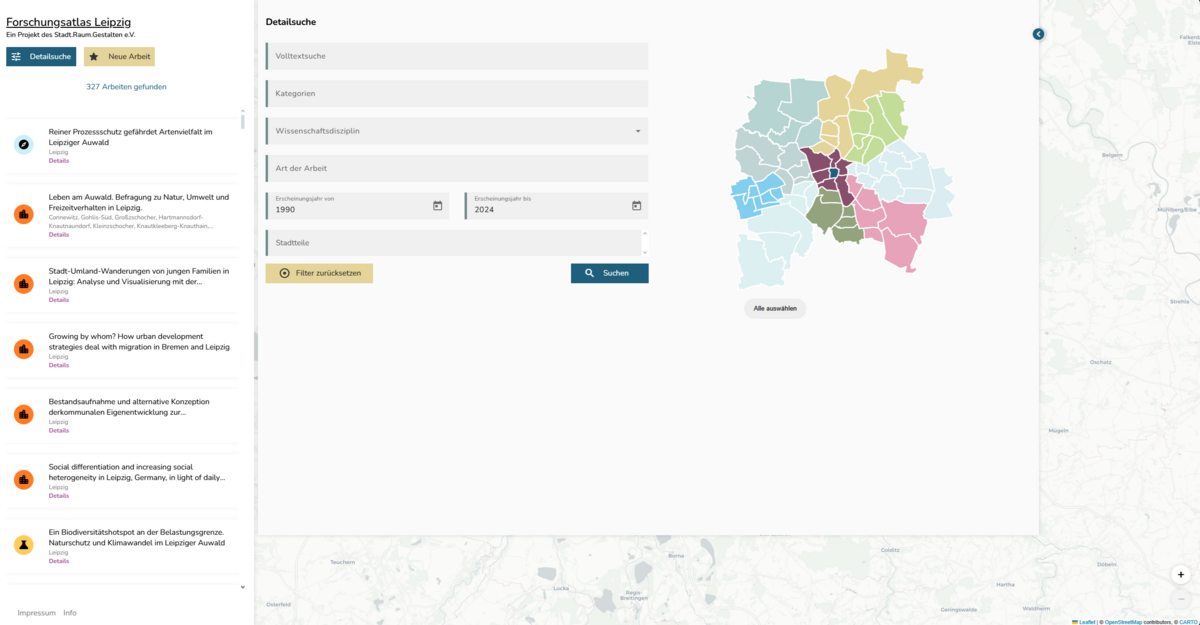The height and width of the screenshot is (625, 1200).
Task: Open Details of Biodiversitätshotspot entry
Action: (x=59, y=561)
